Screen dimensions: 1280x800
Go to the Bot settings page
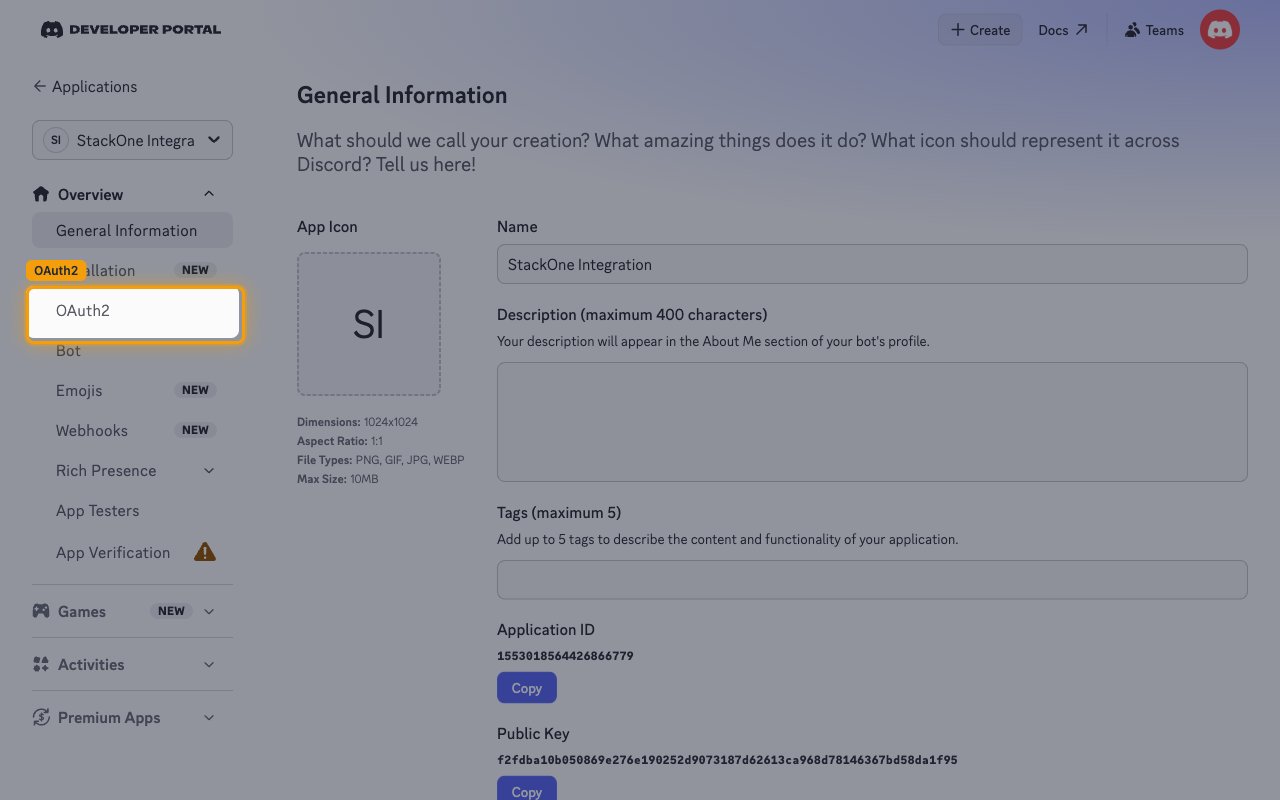pos(133,351)
